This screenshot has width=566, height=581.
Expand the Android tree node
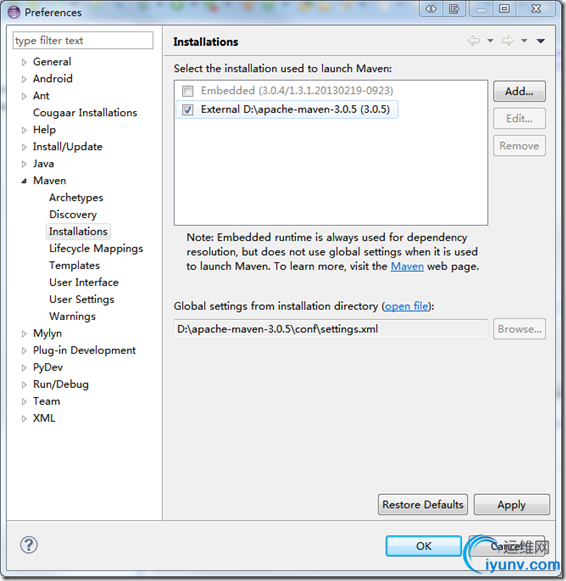(x=24, y=79)
